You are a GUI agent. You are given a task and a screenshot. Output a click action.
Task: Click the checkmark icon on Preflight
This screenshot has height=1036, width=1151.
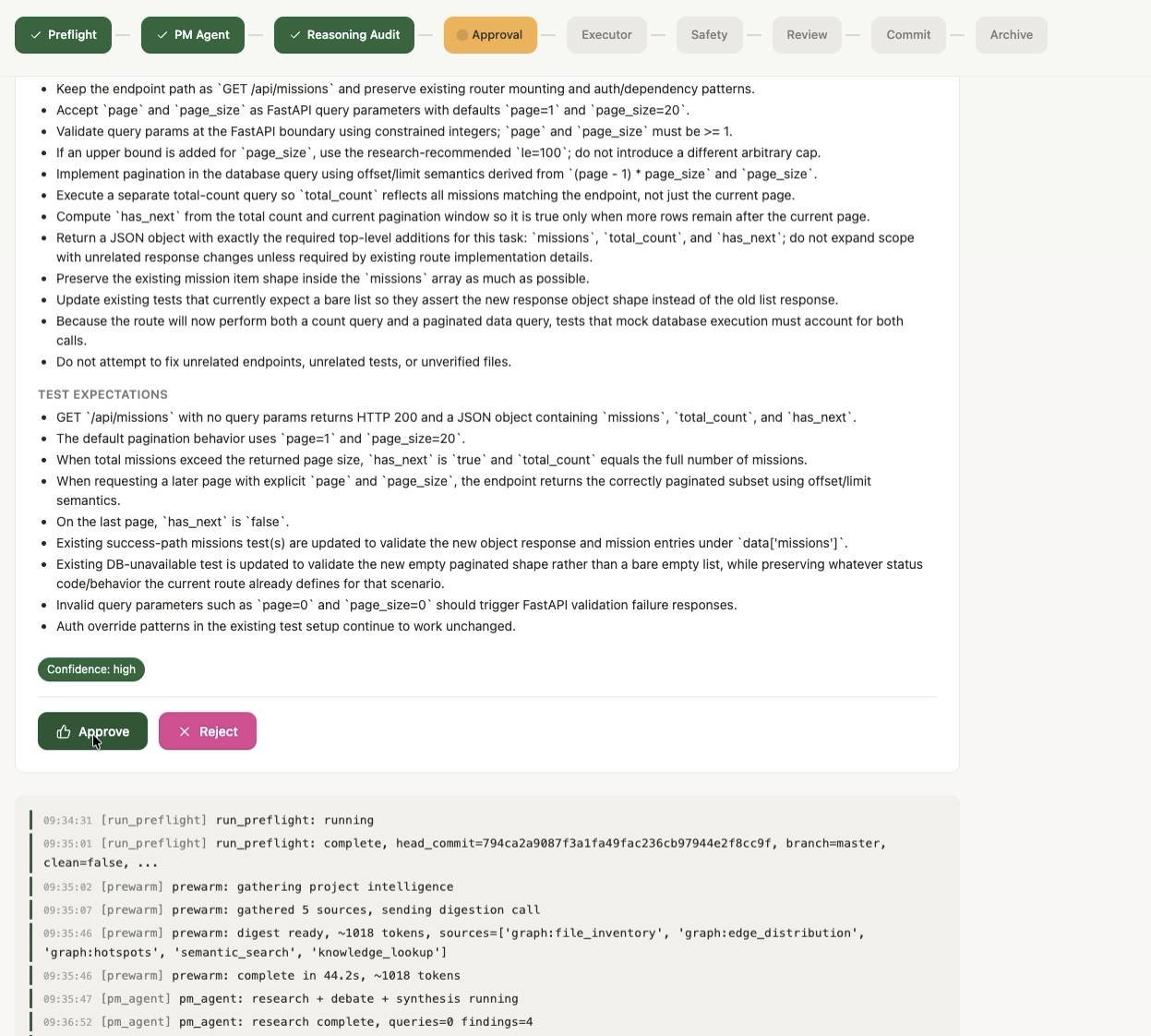36,35
